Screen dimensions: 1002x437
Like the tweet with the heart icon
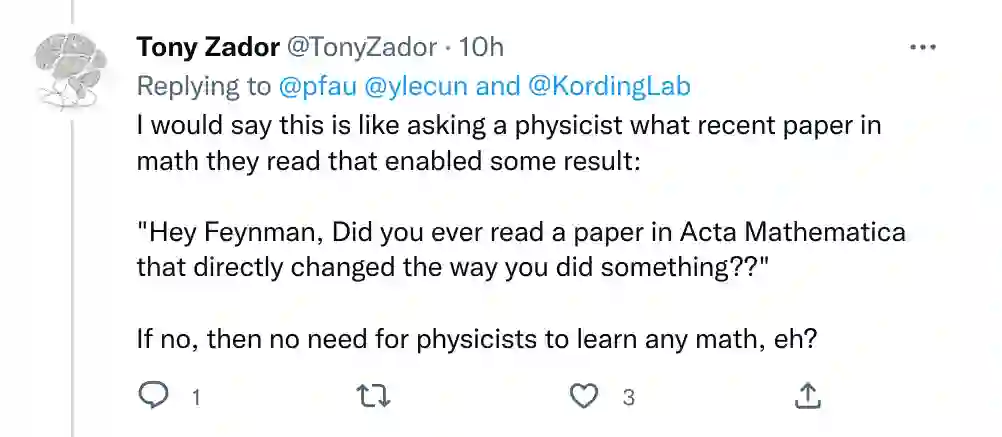(583, 397)
